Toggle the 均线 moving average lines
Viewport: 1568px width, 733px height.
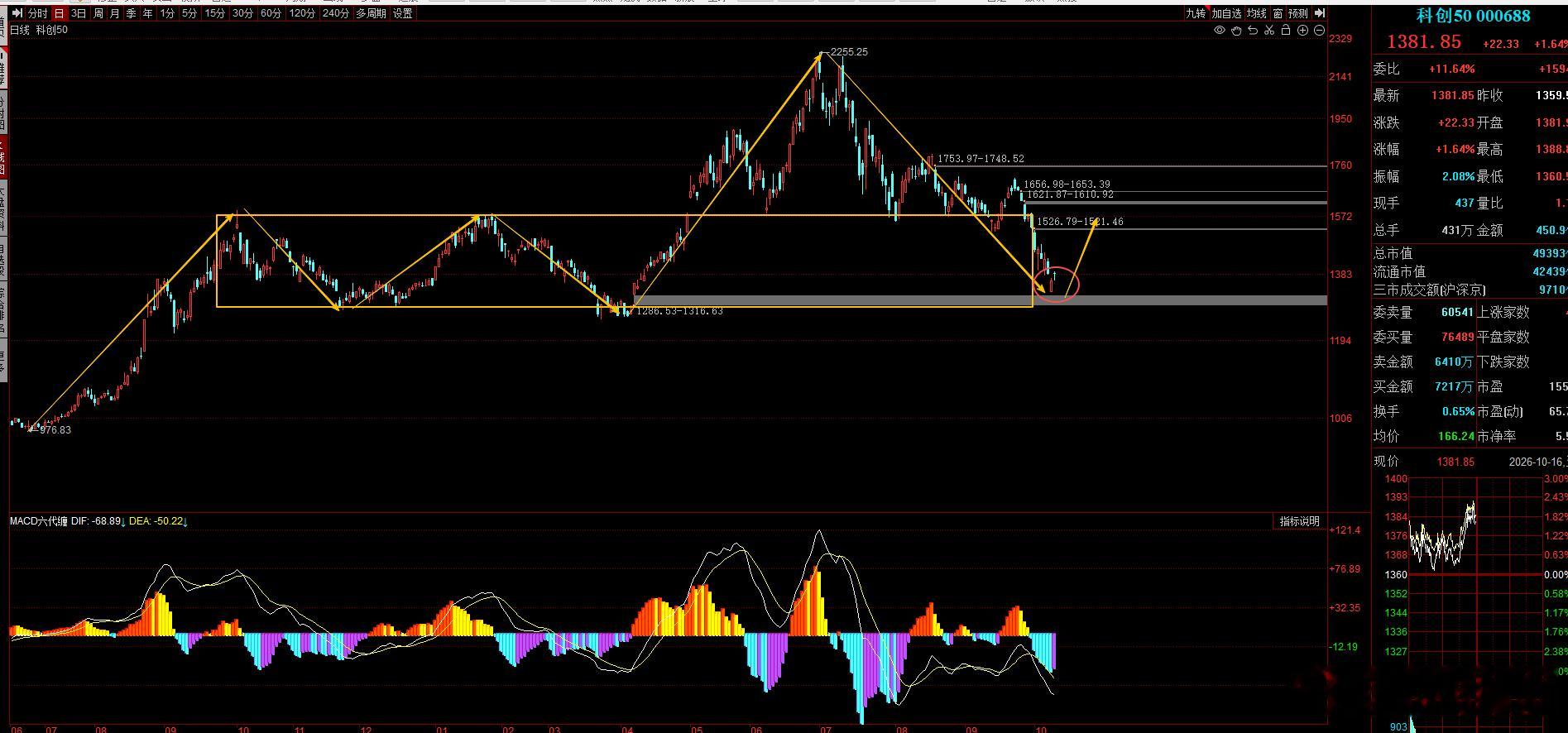pyautogui.click(x=1256, y=13)
